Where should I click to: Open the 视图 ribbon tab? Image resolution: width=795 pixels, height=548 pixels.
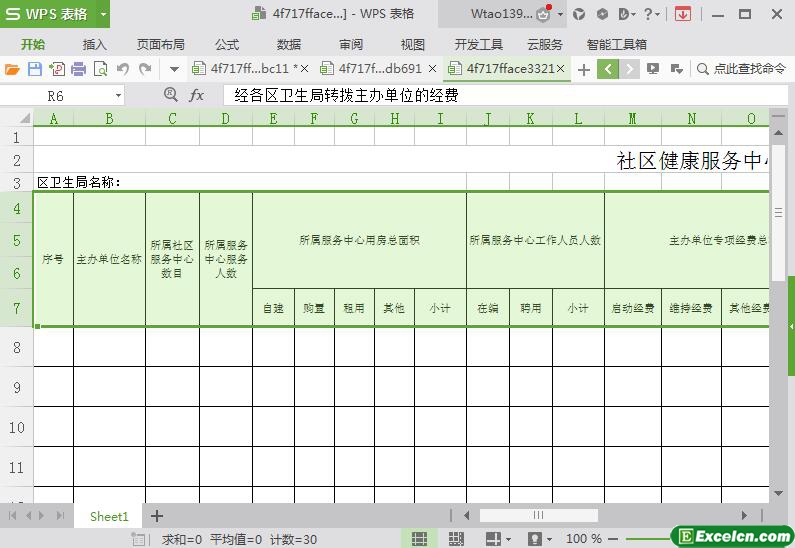tap(413, 45)
